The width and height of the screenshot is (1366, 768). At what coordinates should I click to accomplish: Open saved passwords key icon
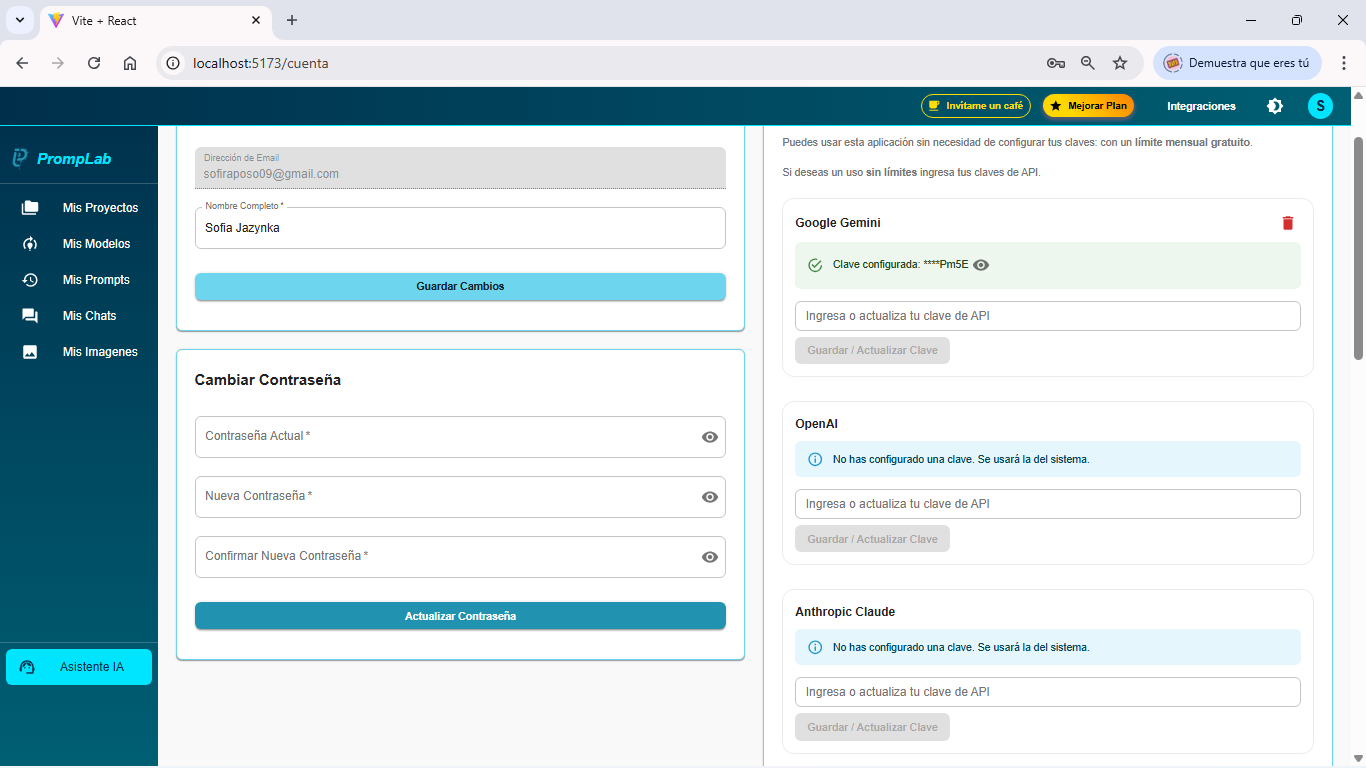pos(1056,63)
